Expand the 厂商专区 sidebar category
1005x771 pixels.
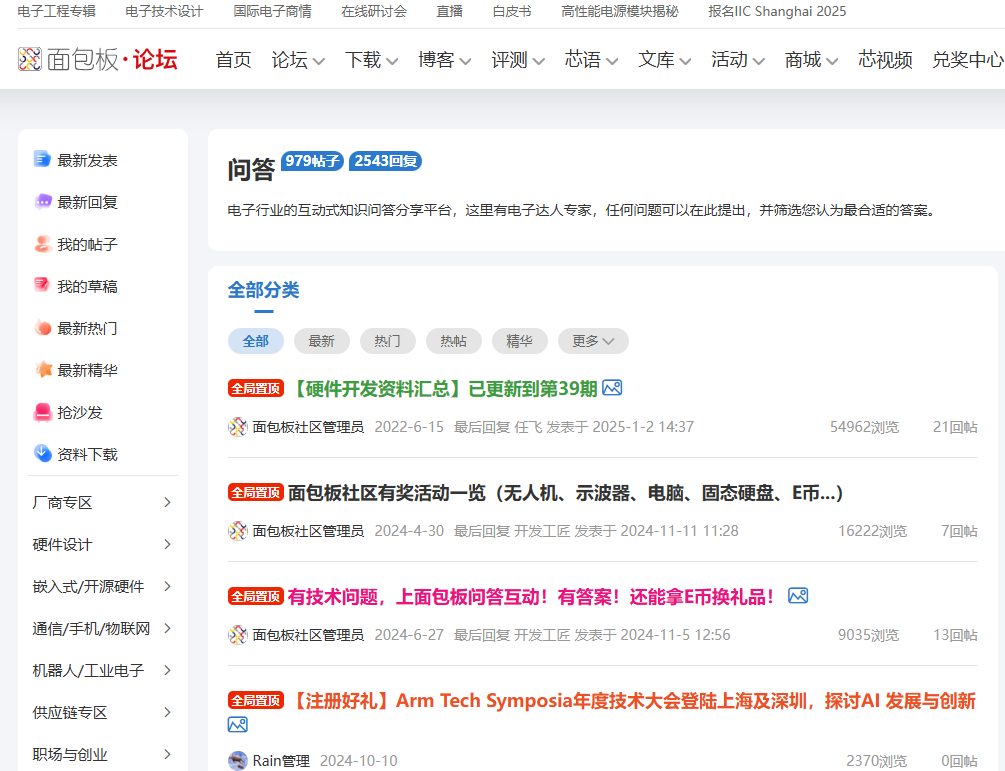coord(167,502)
